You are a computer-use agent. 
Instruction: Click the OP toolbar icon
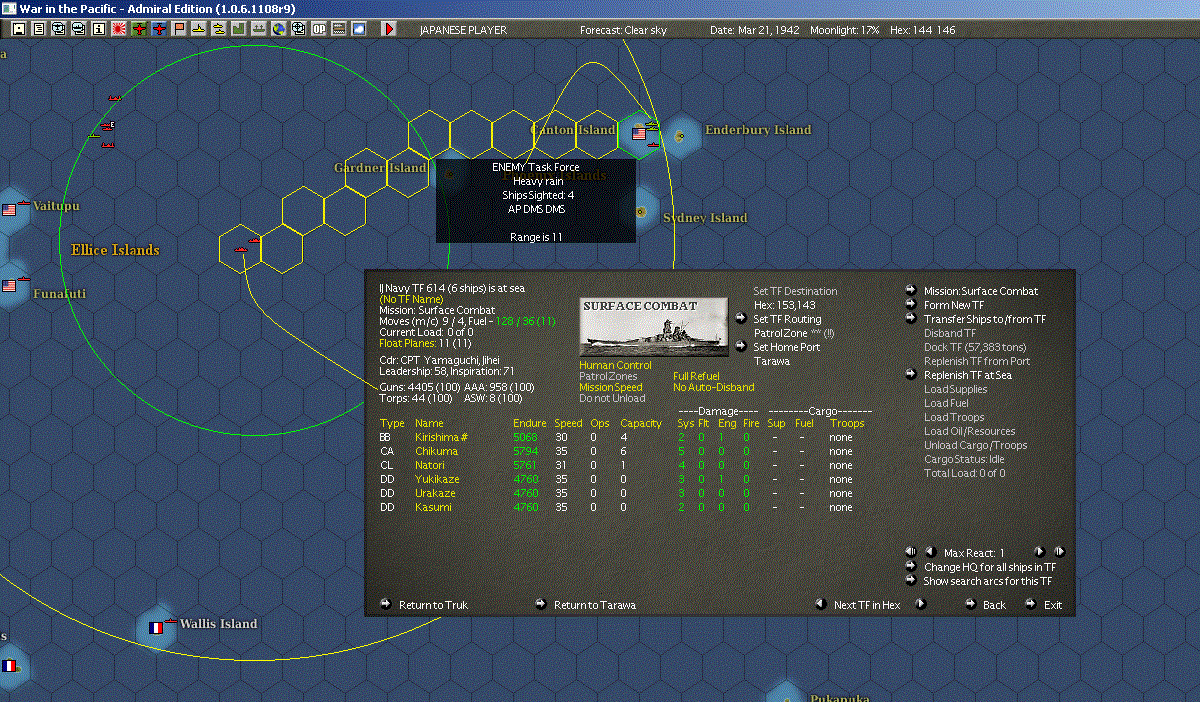click(318, 29)
